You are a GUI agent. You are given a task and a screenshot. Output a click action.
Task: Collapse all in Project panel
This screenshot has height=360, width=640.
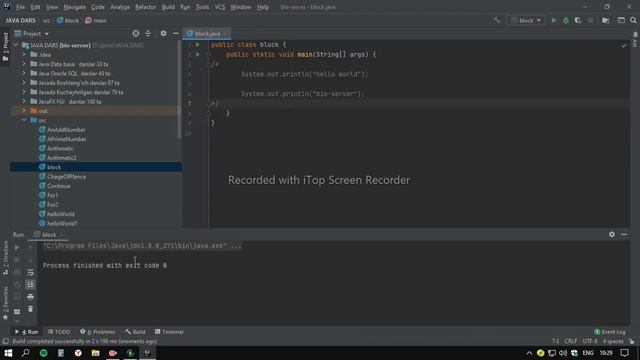[x=148, y=33]
